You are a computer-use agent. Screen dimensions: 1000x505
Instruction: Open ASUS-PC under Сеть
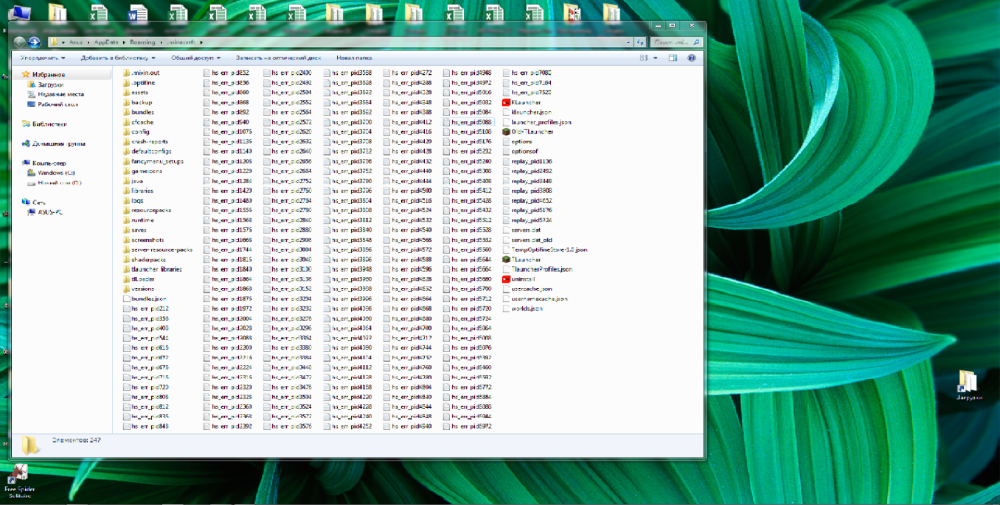point(50,212)
